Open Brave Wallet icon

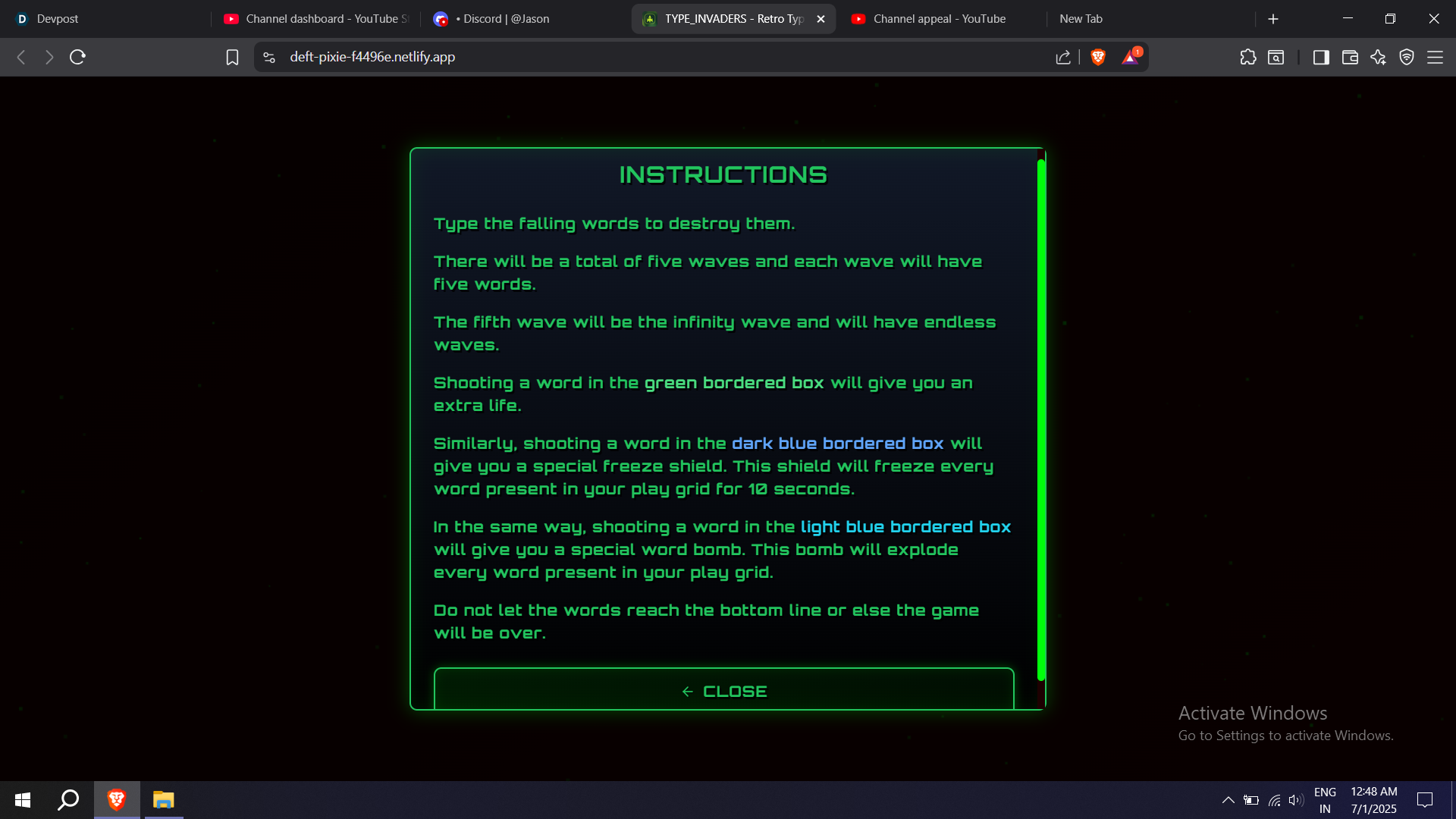[1350, 58]
